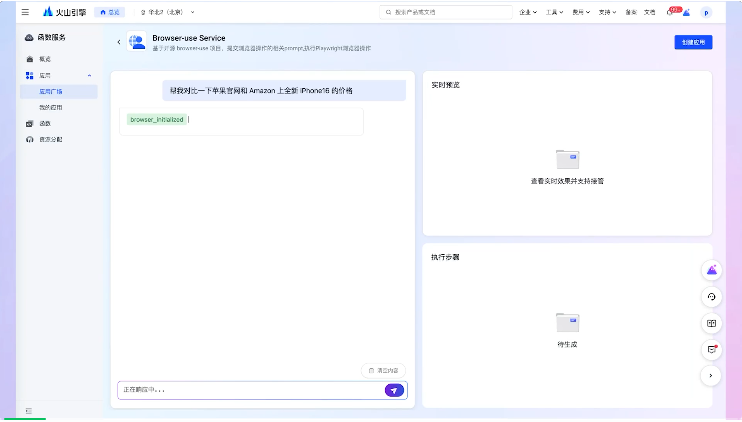Collapse the sidebar using bottom-left icon
Image resolution: width=742 pixels, height=422 pixels.
[28, 411]
